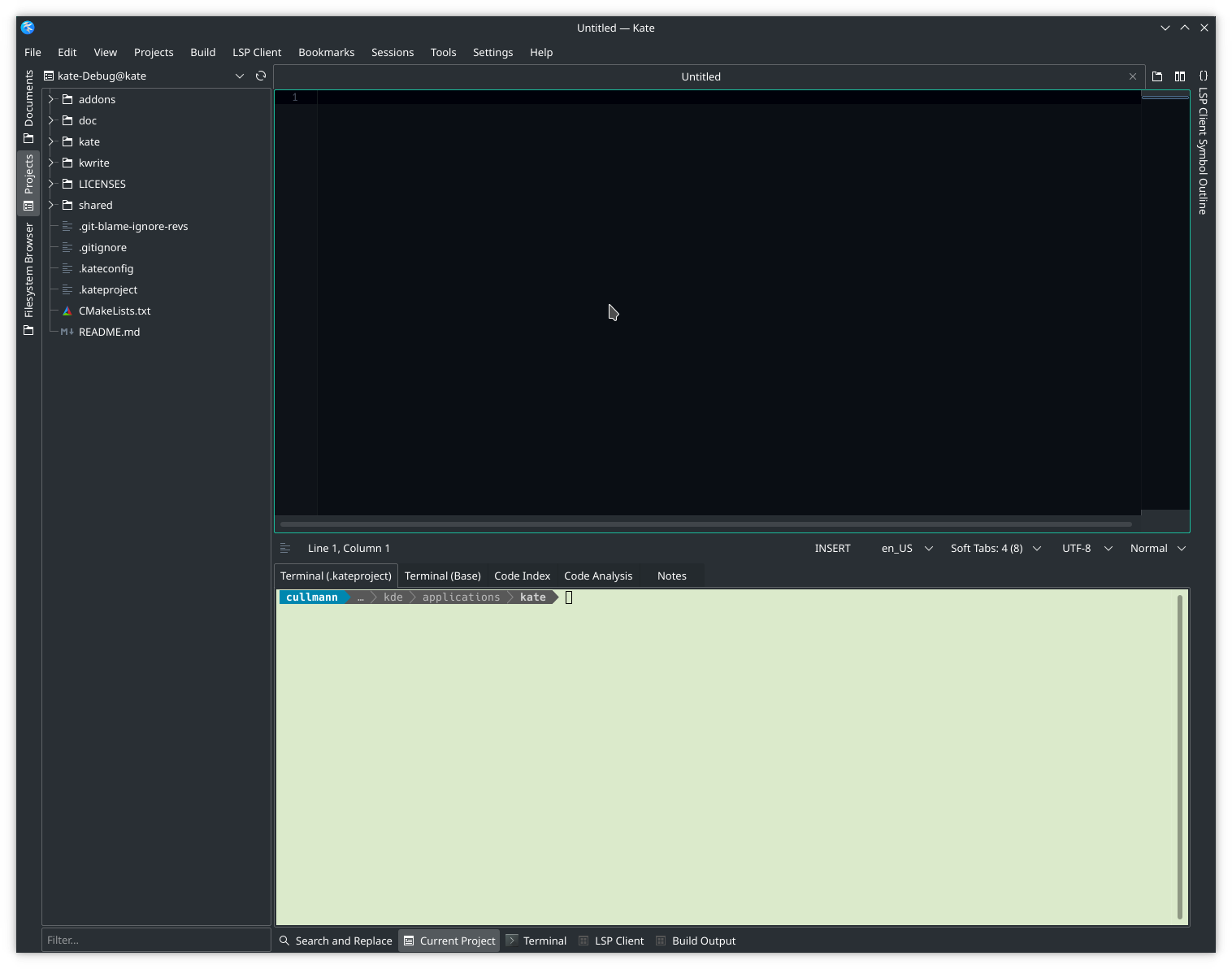Image resolution: width=1232 pixels, height=969 pixels.
Task: Open the .kateproject file
Action: 108,289
